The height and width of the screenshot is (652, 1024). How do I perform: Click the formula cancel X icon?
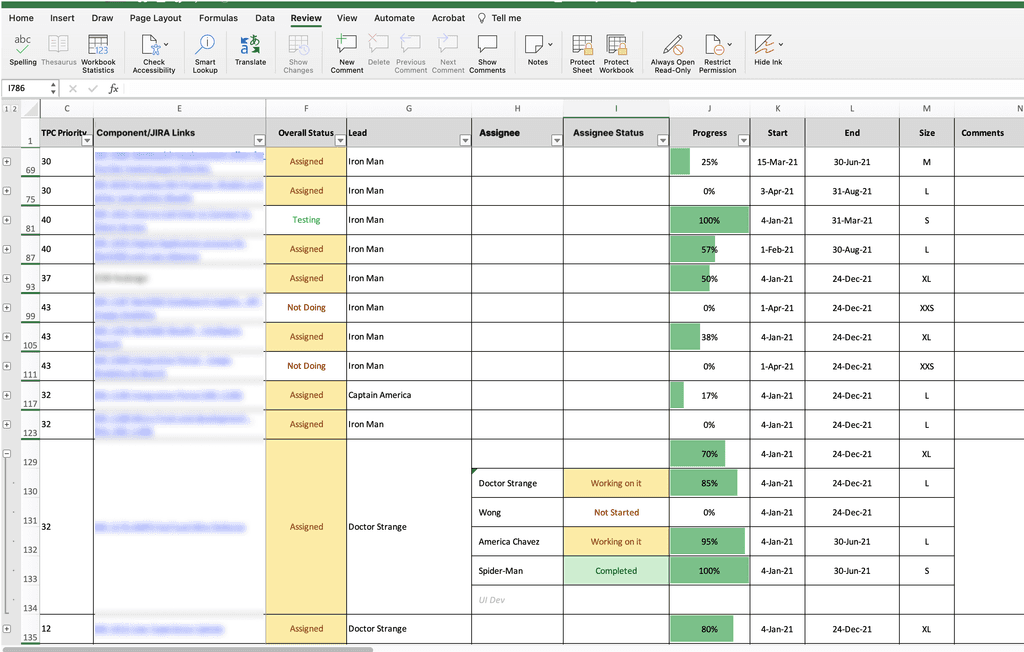(72, 88)
